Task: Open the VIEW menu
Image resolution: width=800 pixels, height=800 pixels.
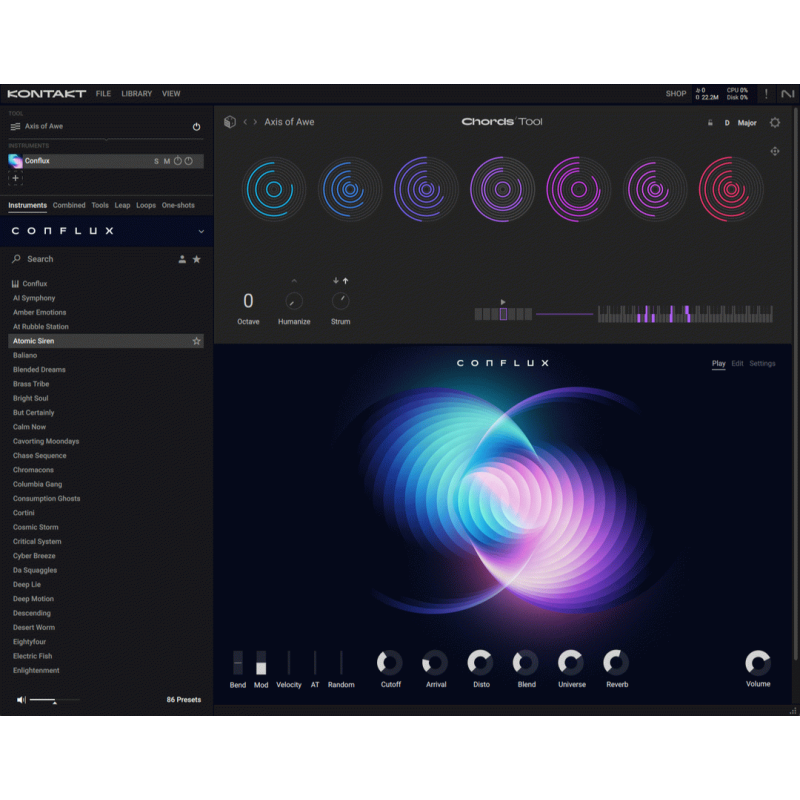Action: point(171,94)
